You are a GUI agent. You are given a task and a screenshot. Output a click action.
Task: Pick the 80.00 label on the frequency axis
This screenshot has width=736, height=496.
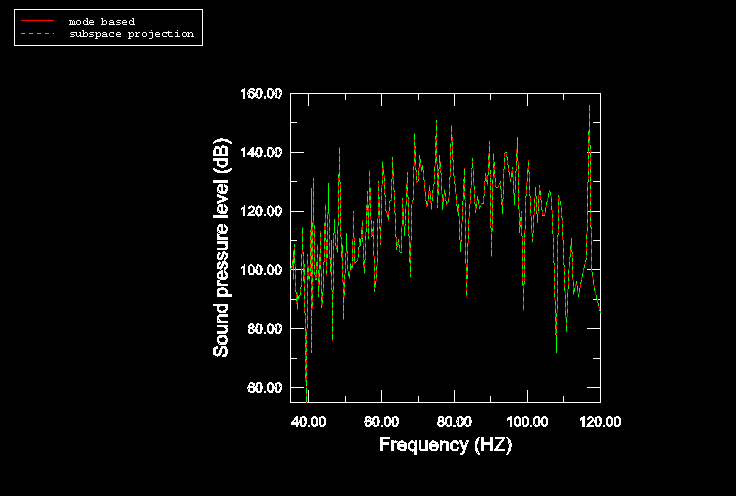point(454,421)
